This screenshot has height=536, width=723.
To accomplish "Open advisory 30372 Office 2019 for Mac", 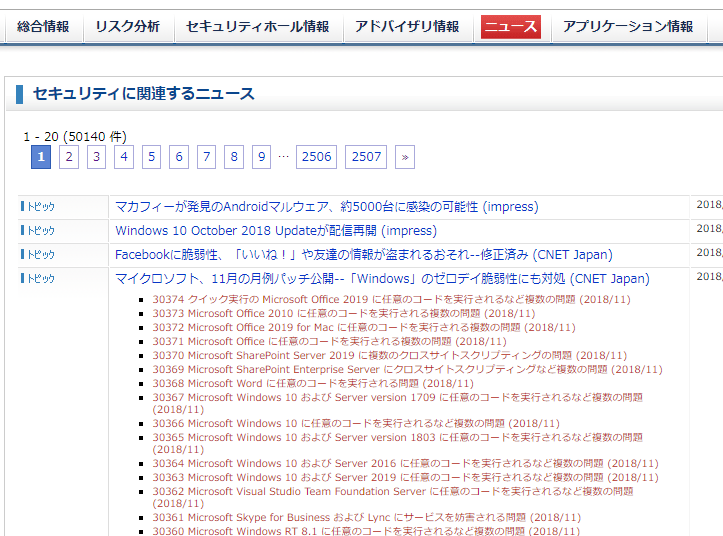I will pyautogui.click(x=364, y=328).
